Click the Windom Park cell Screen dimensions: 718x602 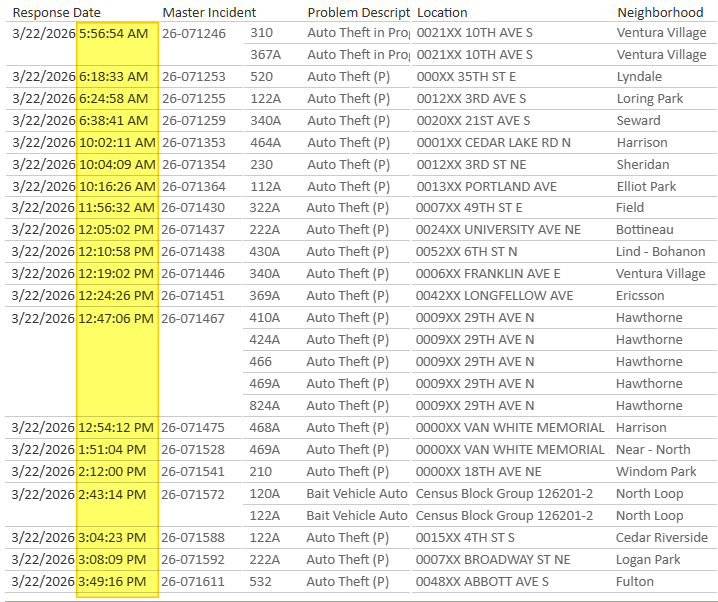656,471
